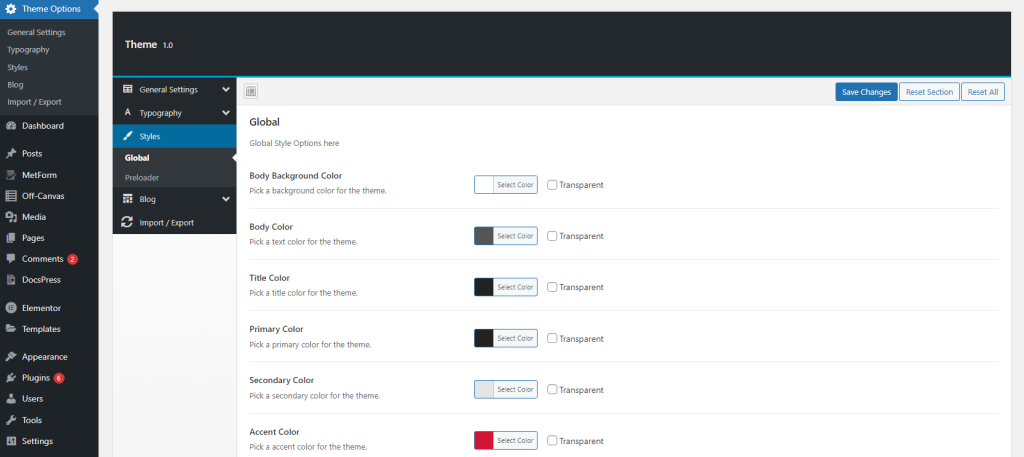Click Select Color for Secondary Color
1024x457 pixels.
point(515,390)
